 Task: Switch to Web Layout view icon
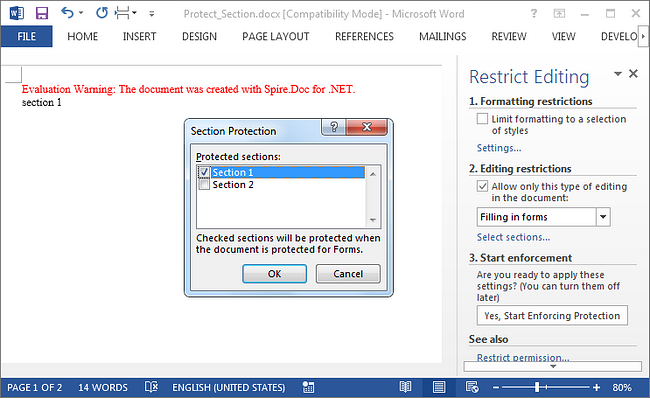tap(472, 387)
